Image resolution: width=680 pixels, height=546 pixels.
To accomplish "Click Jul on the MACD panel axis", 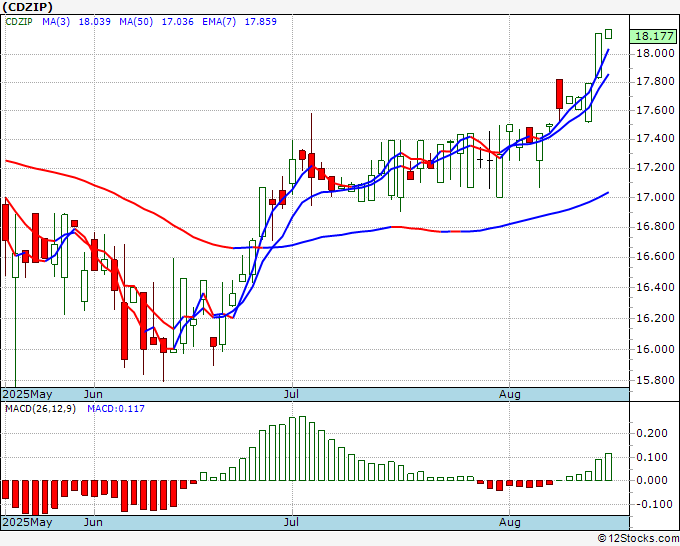I will pos(291,522).
